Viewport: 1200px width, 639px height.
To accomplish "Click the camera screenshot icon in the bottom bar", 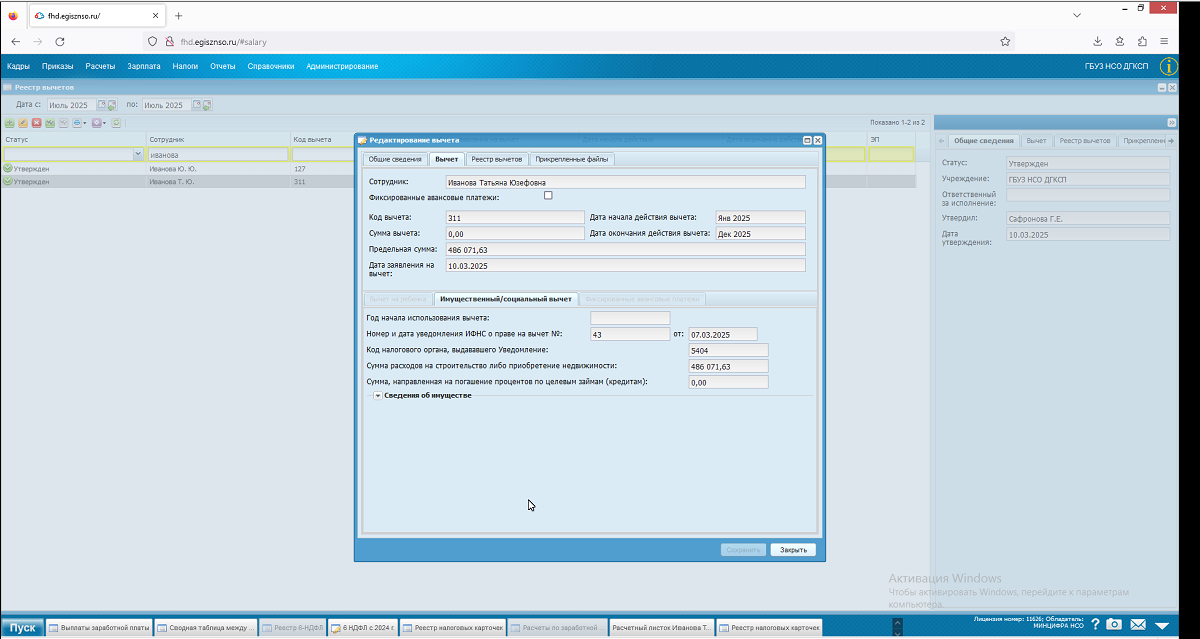I will [1114, 624].
